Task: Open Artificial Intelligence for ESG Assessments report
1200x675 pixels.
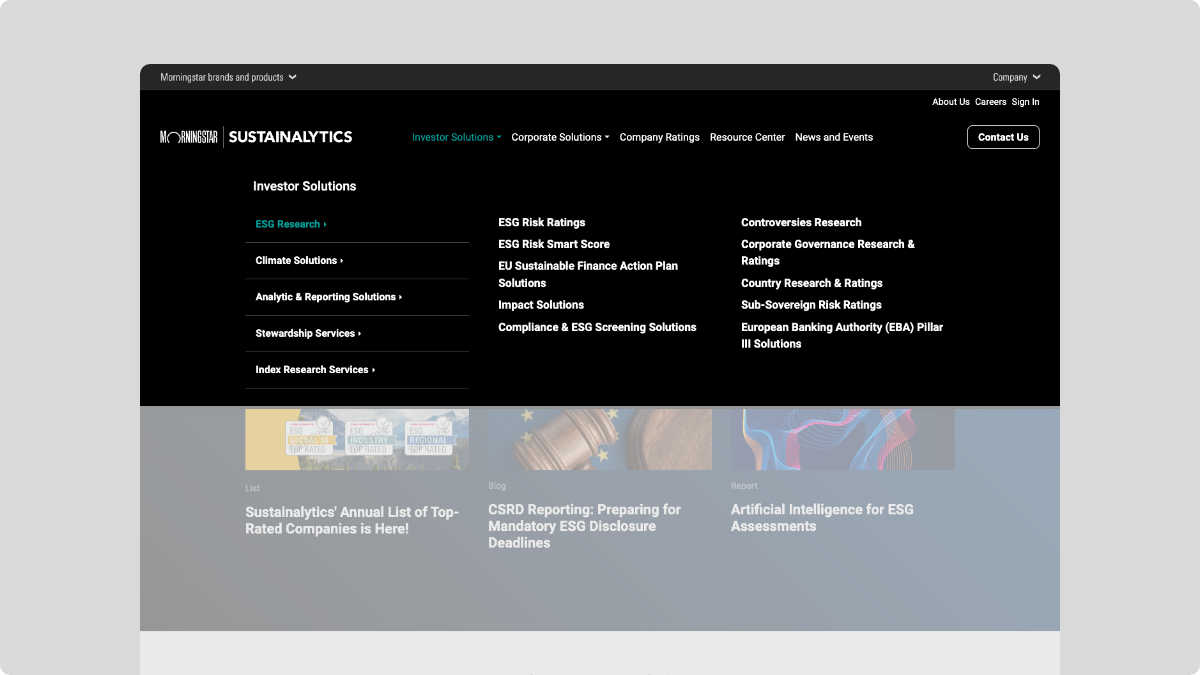Action: [822, 518]
